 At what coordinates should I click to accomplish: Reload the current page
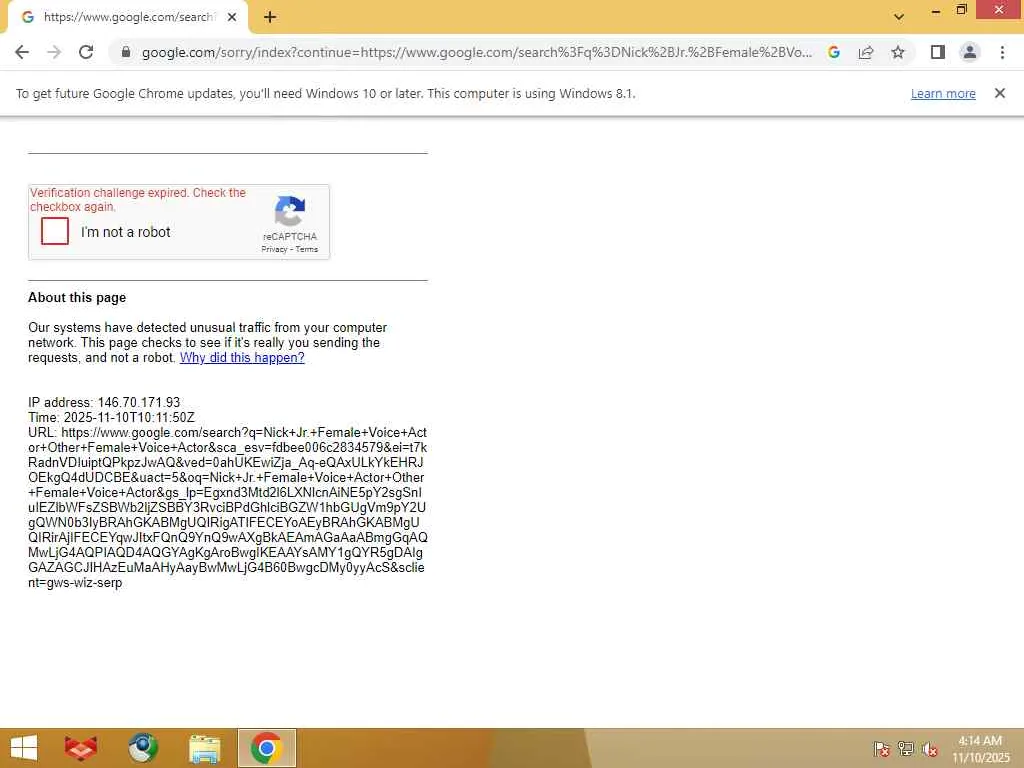click(x=86, y=52)
